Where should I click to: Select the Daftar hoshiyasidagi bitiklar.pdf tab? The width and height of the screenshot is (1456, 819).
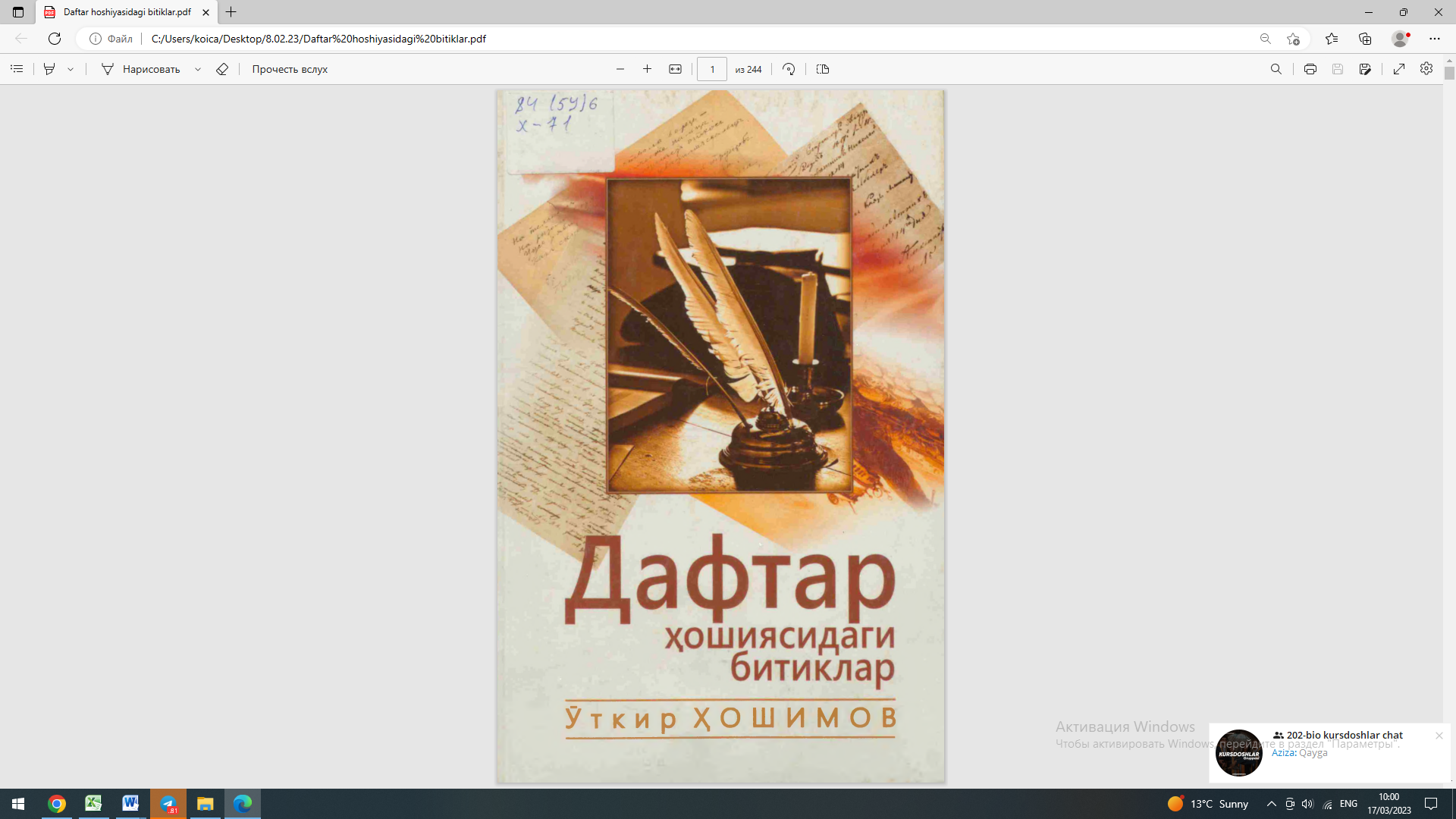127,12
